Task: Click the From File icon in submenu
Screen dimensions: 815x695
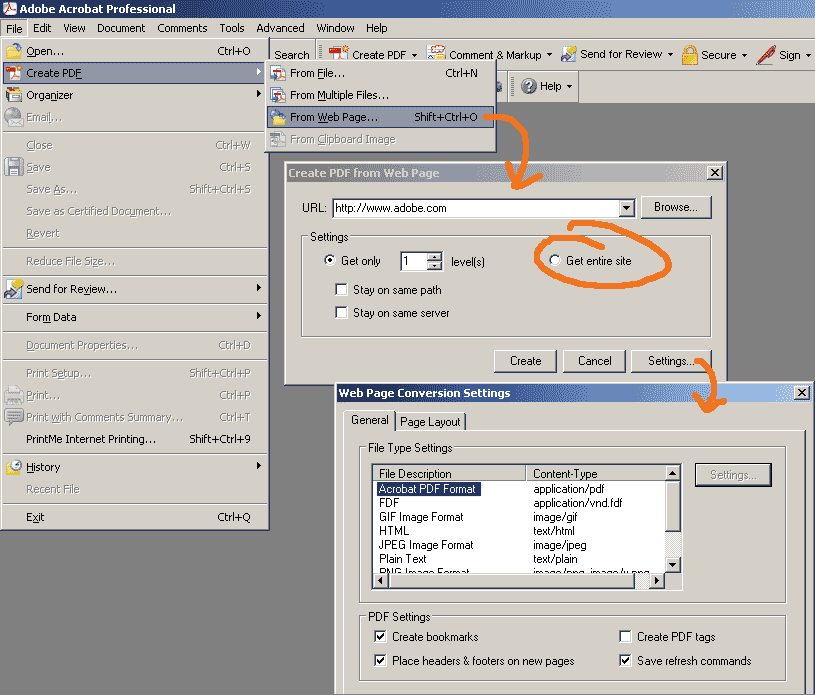Action: 278,73
